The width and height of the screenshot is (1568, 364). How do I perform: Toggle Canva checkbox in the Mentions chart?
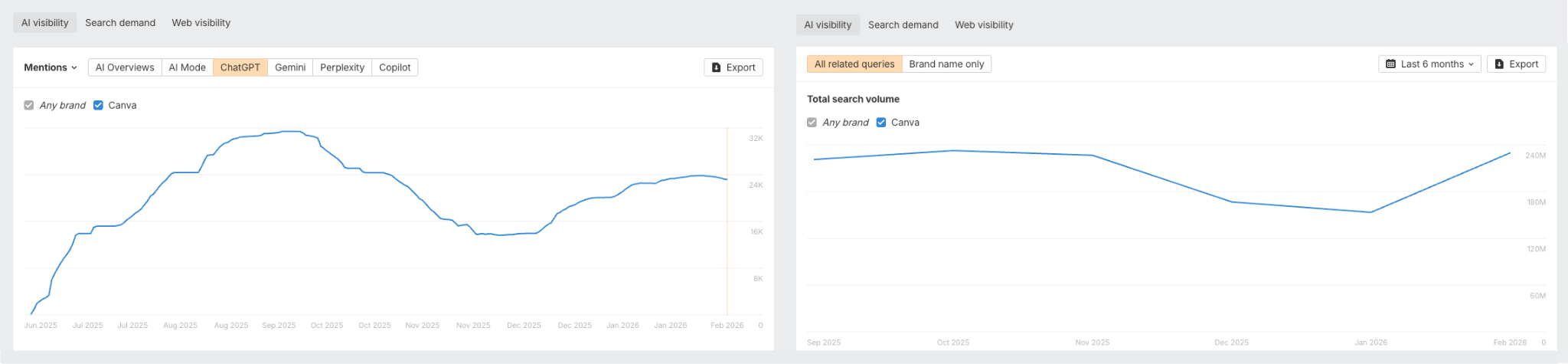tap(98, 106)
